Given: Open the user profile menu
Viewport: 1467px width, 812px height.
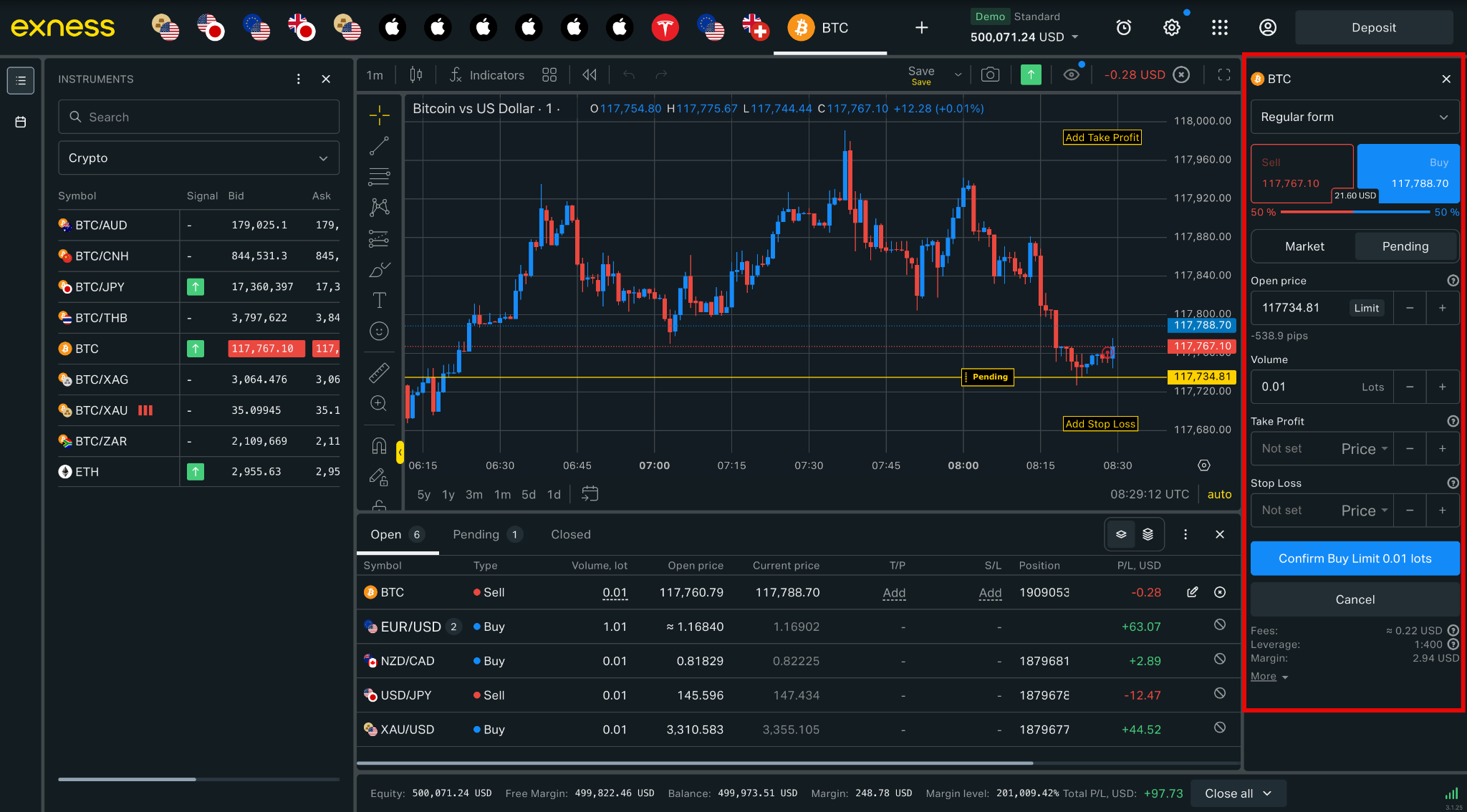Looking at the screenshot, I should pyautogui.click(x=1268, y=27).
